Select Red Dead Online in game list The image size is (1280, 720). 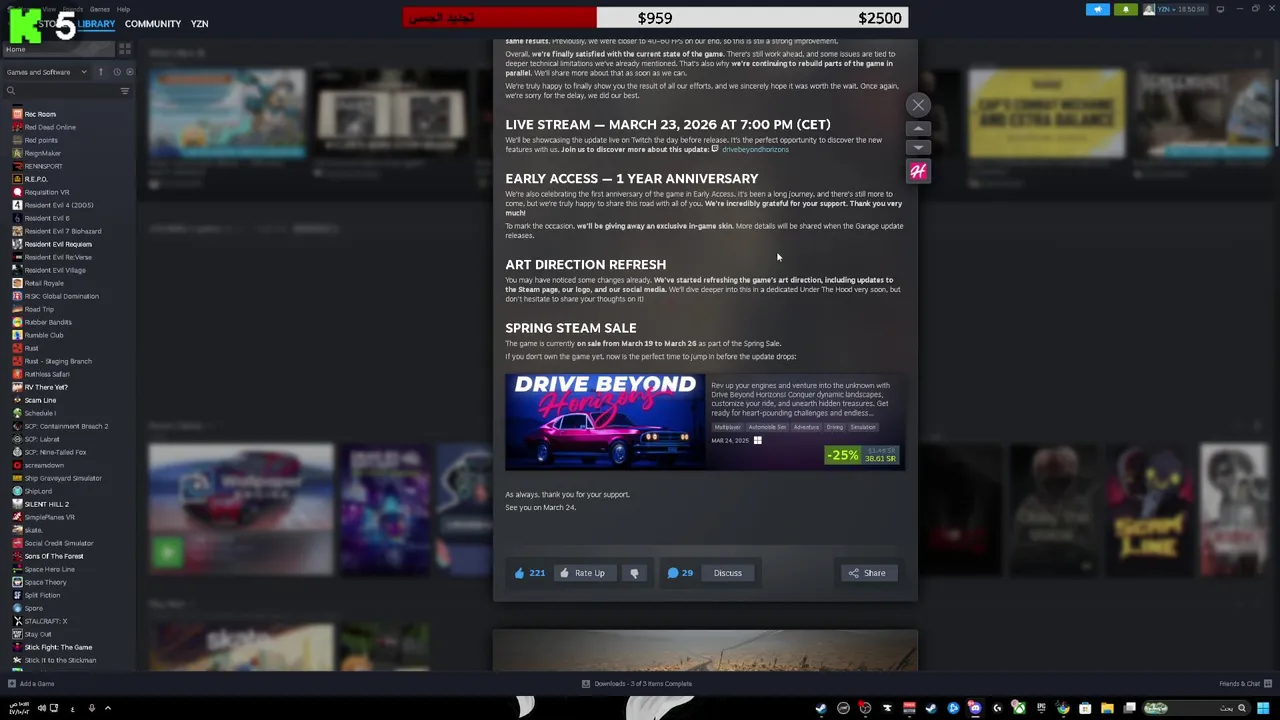tap(50, 127)
